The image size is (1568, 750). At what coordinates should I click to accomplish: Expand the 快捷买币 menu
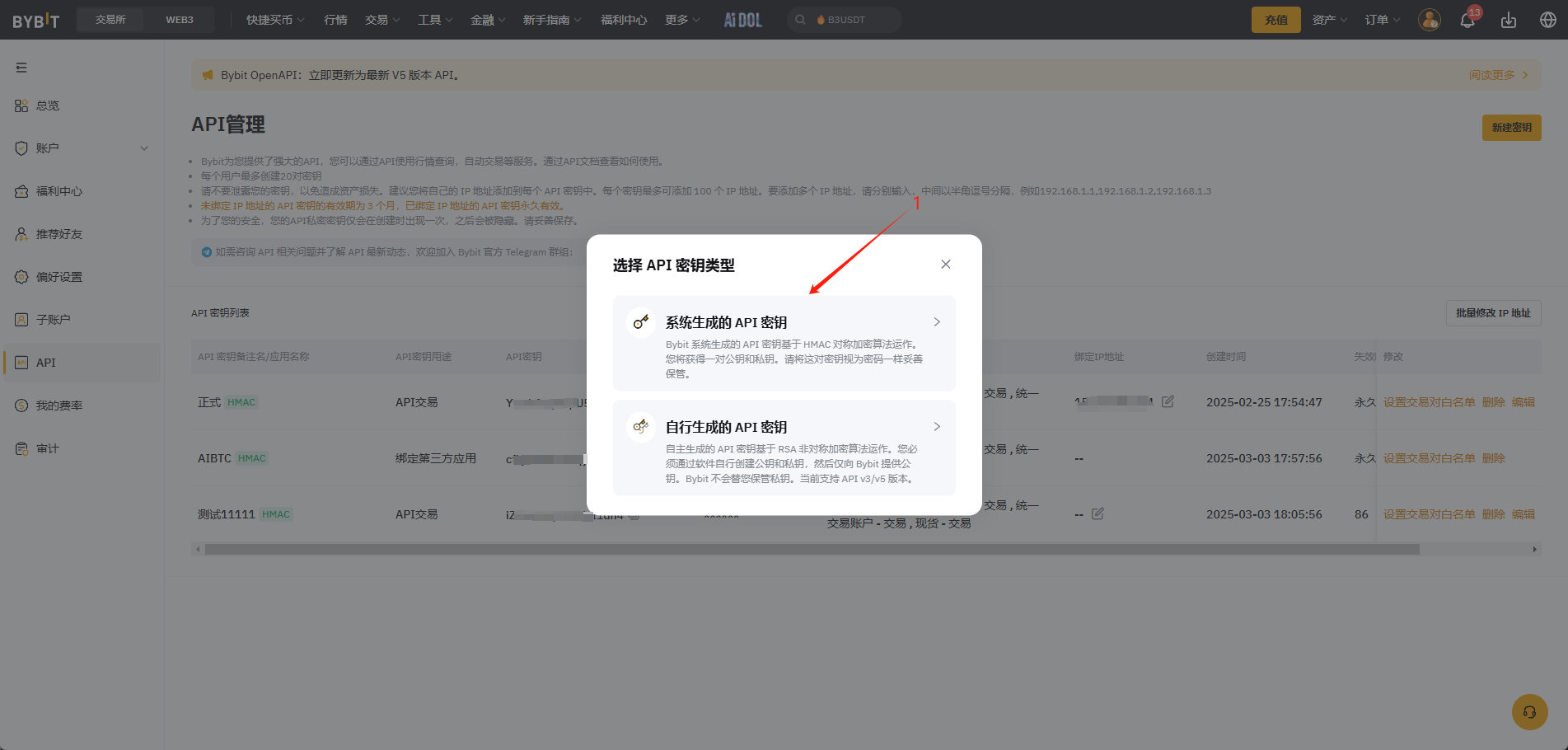(275, 20)
